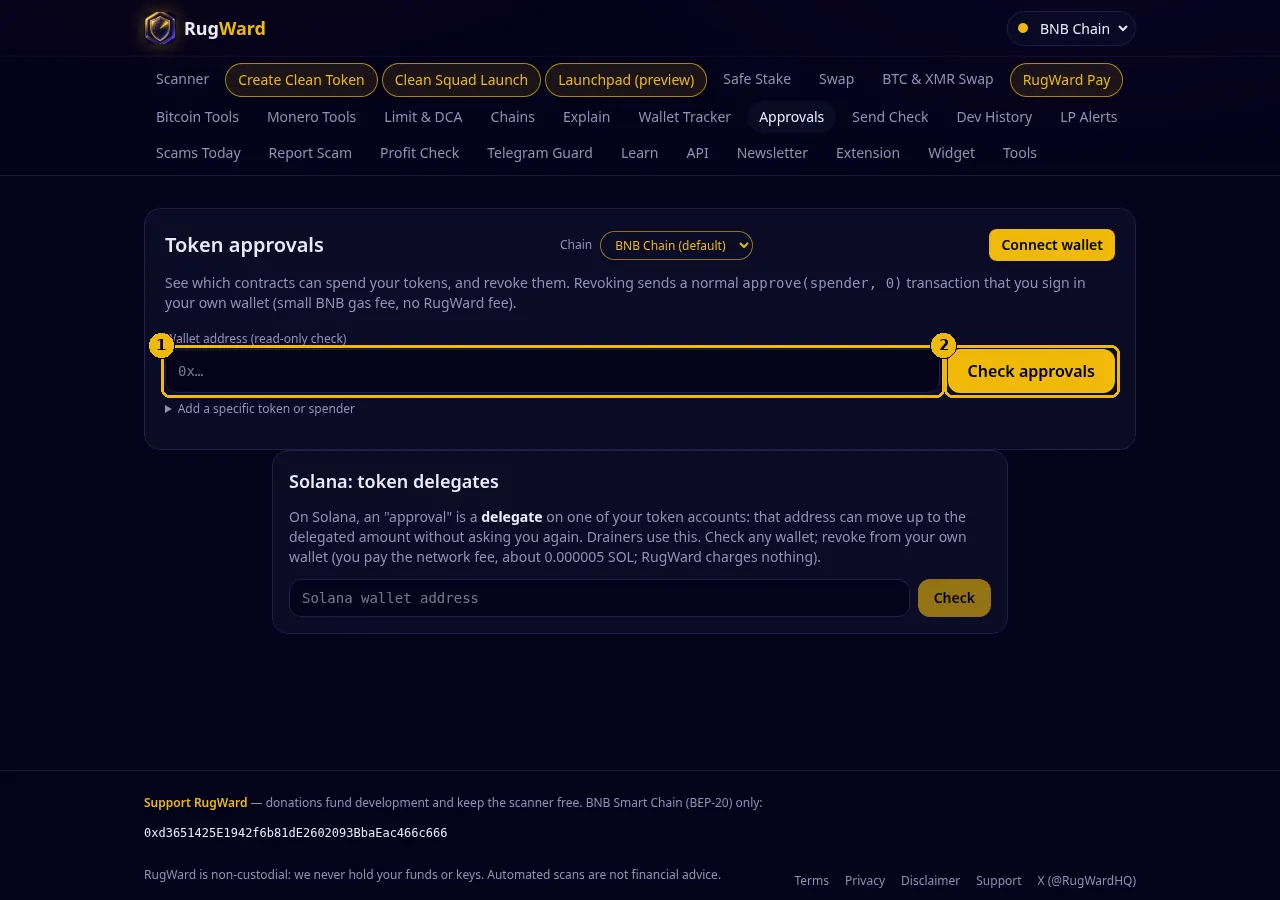Open the Privacy footer link
Viewport: 1280px width, 900px height.
865,881
